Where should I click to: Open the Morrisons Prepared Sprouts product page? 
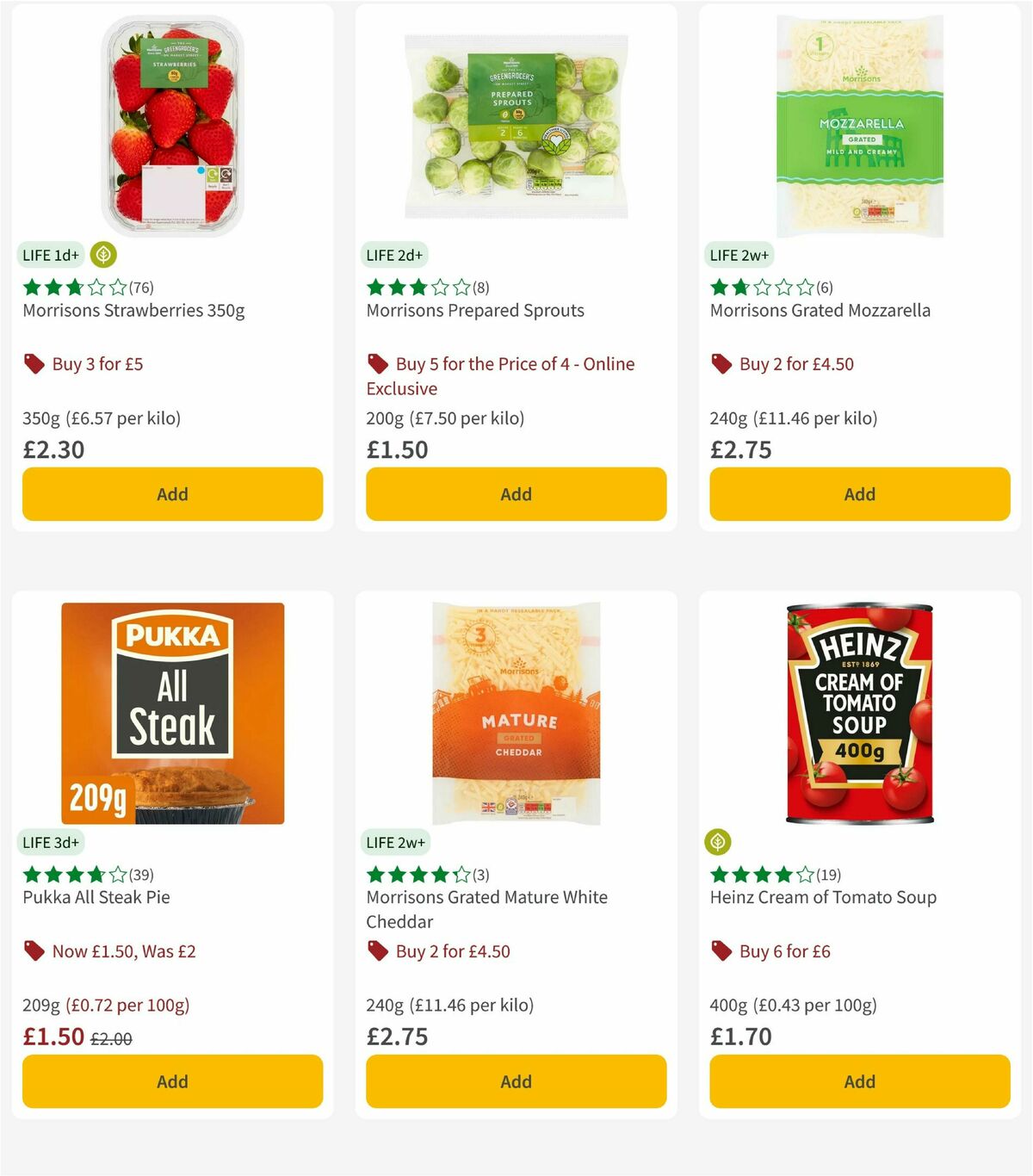[475, 310]
